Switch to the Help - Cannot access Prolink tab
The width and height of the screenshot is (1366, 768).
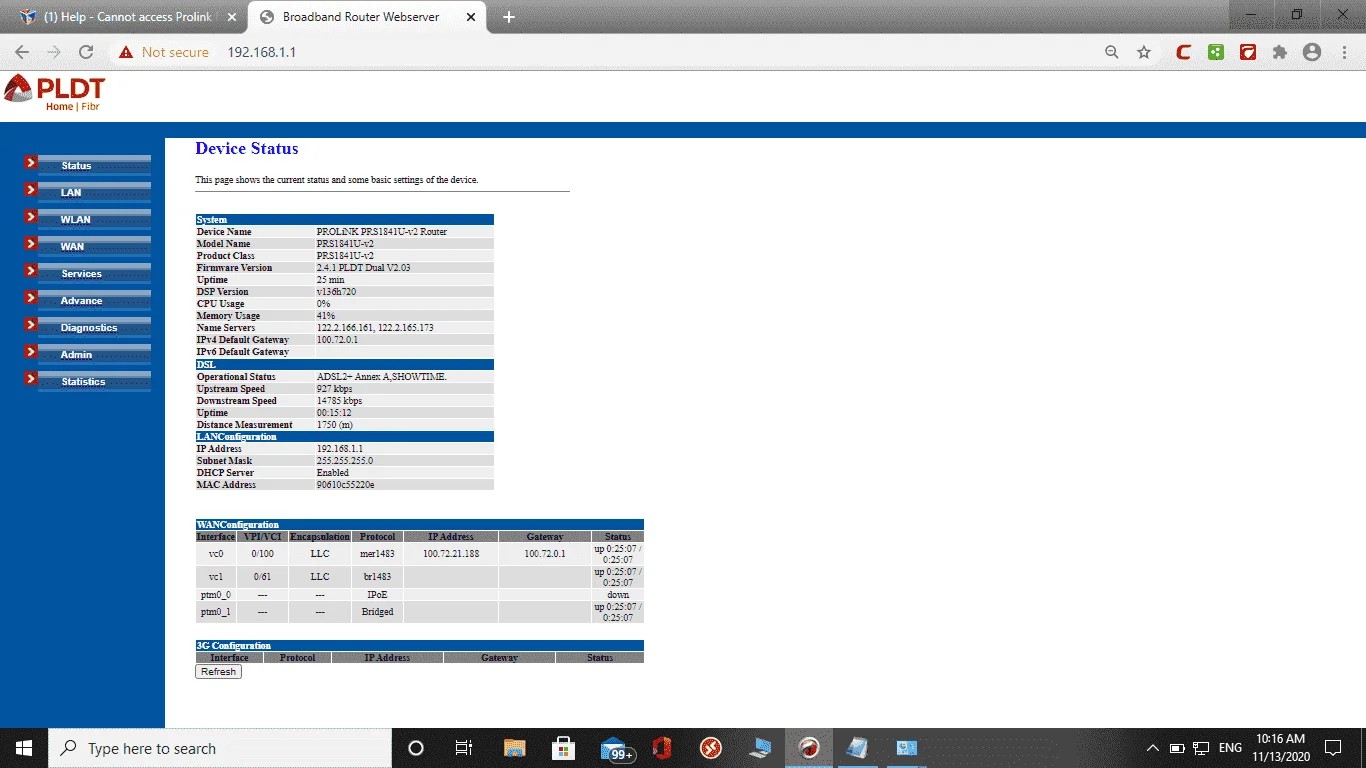pos(128,17)
